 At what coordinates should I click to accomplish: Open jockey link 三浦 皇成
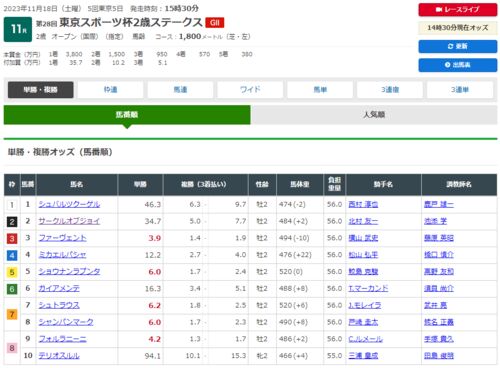(x=363, y=356)
